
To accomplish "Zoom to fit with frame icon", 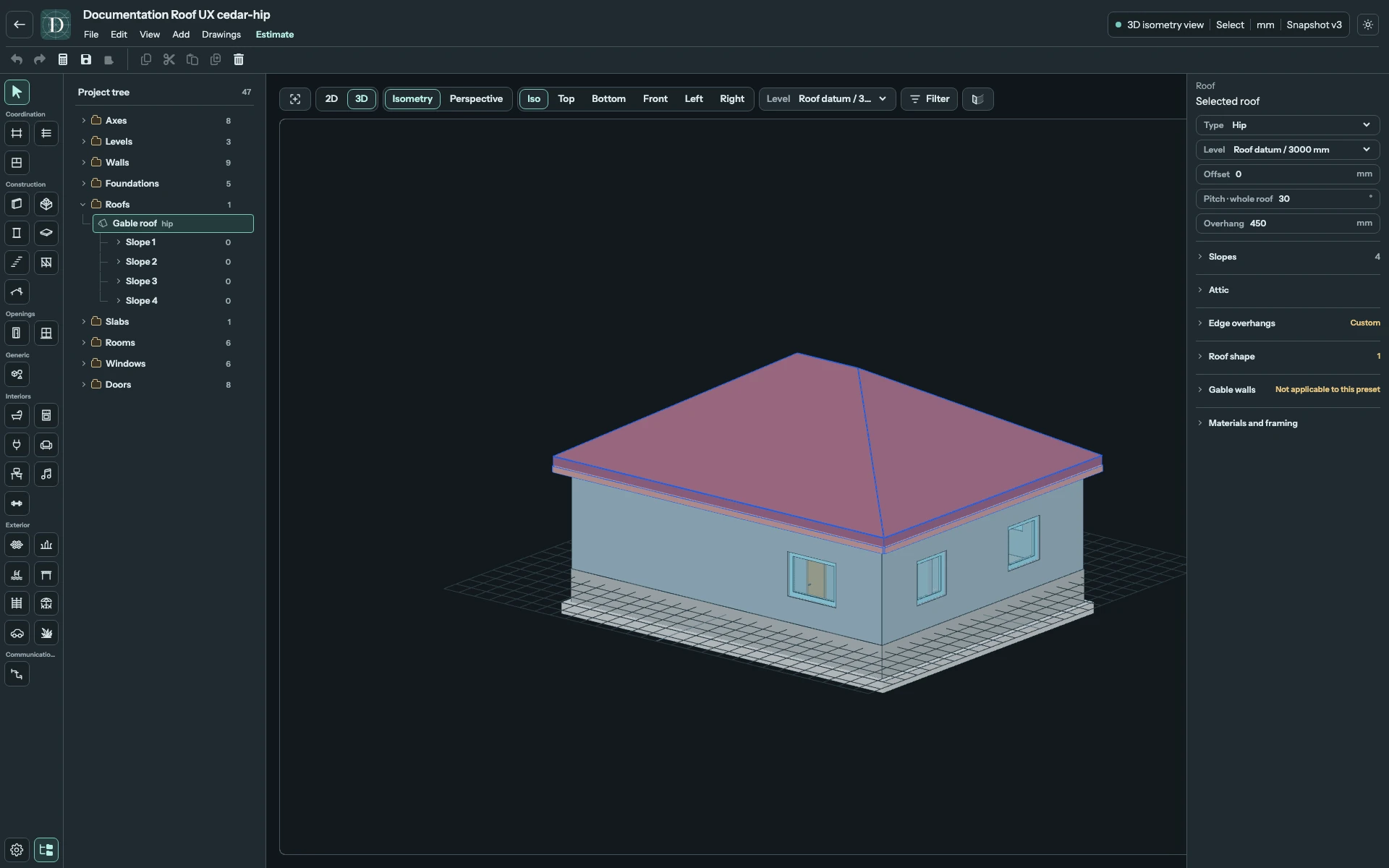I will 295,99.
